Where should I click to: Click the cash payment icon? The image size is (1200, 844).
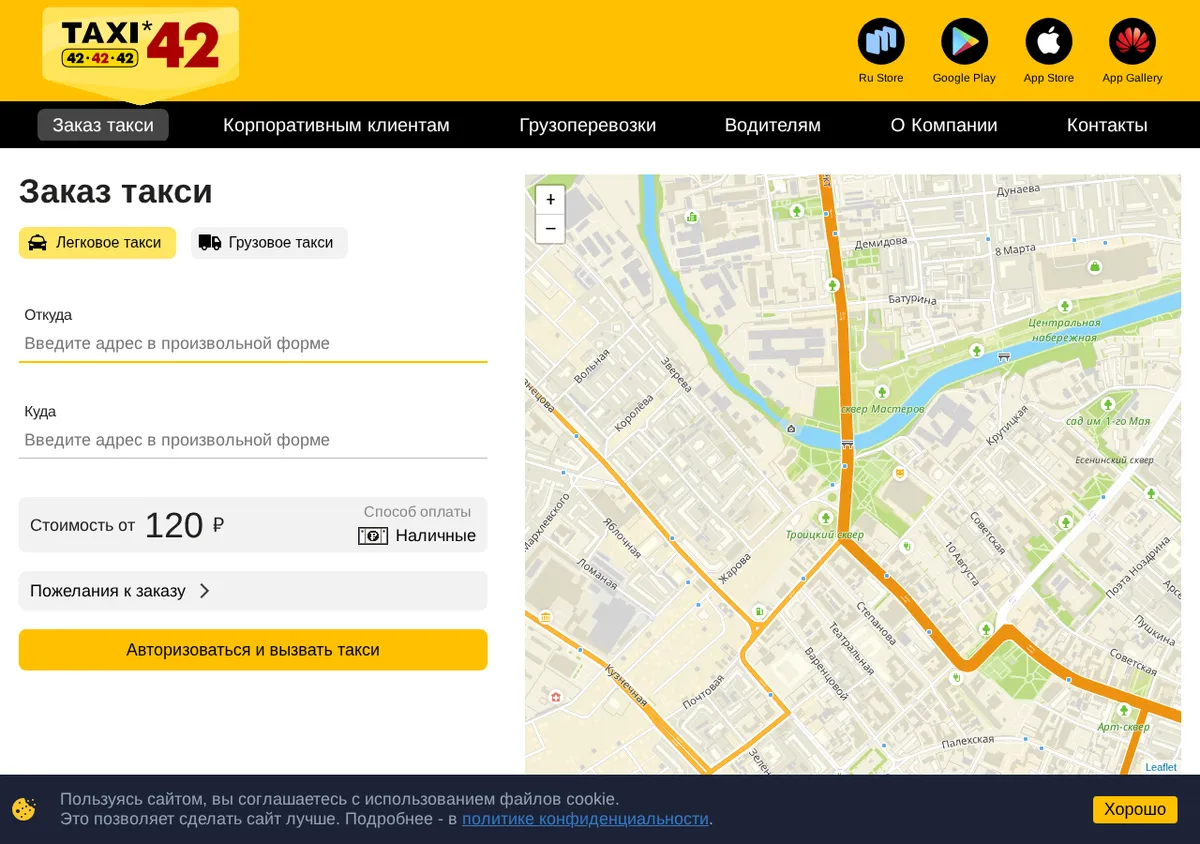point(373,536)
